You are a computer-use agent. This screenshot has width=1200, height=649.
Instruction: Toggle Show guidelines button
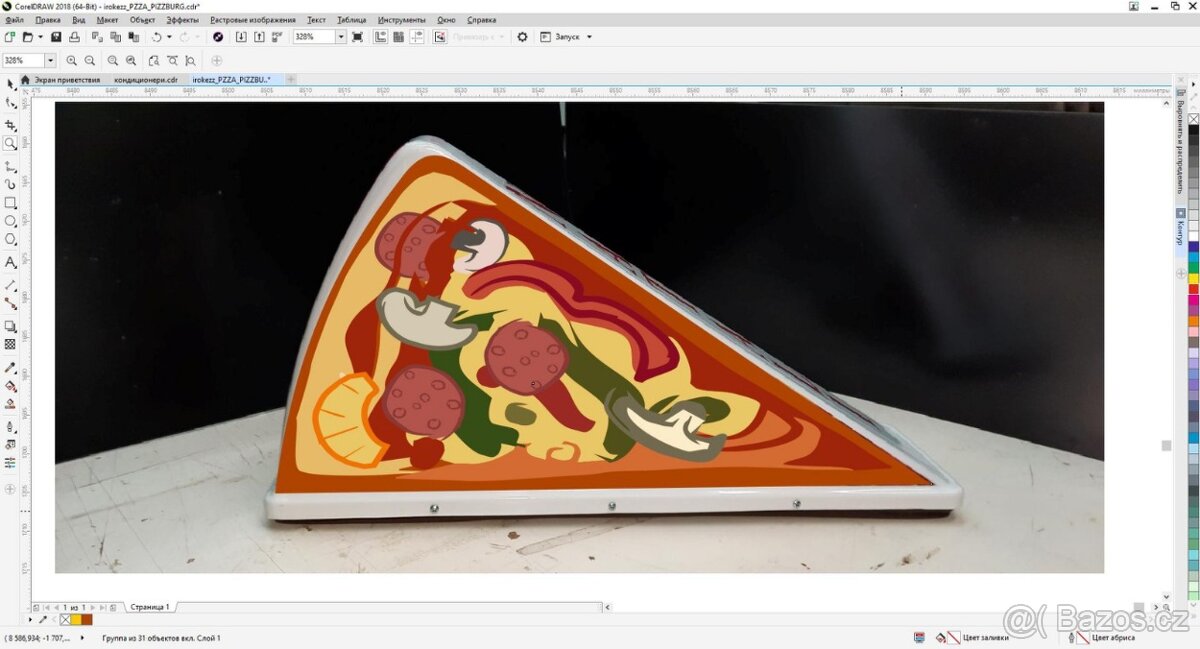click(x=417, y=37)
